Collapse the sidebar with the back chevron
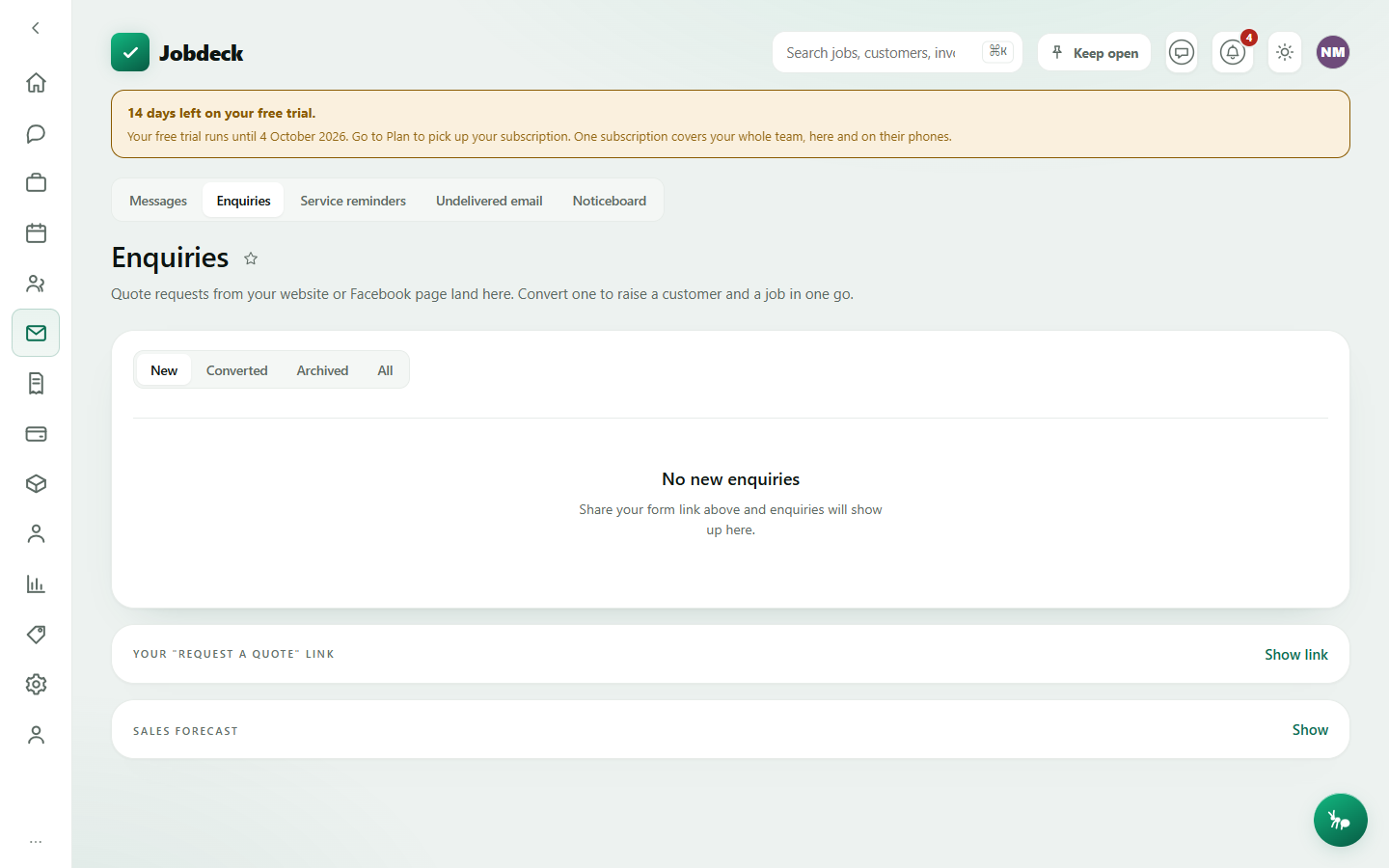1389x868 pixels. click(x=36, y=28)
